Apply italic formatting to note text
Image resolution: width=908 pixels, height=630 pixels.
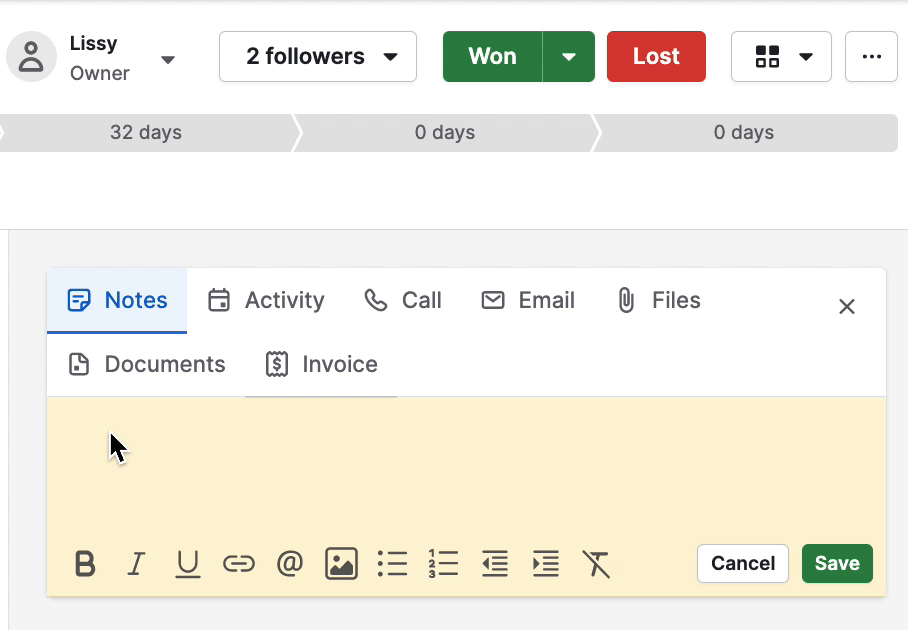(x=136, y=563)
